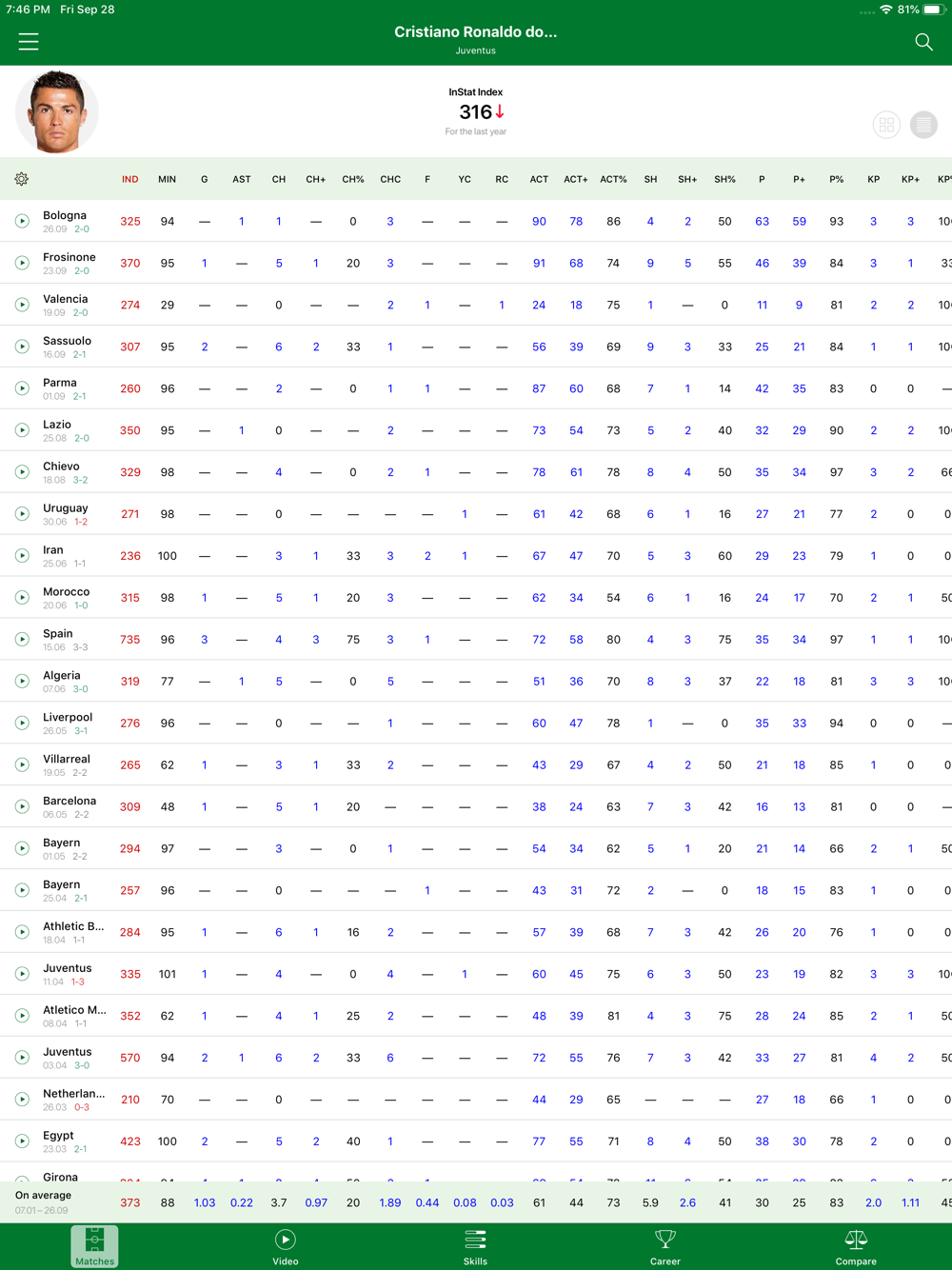Open the Skills tab
Screen dimensions: 952x1270
point(475,1247)
